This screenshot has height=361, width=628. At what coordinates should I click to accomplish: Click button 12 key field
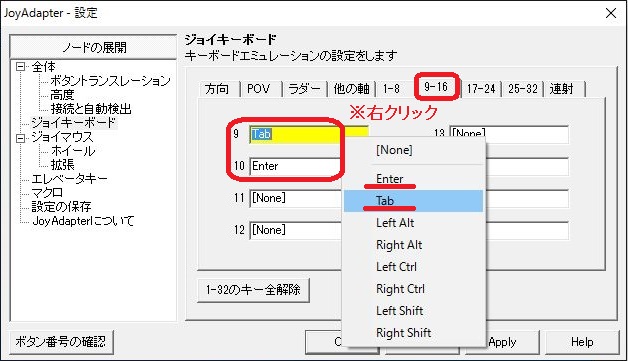[296, 230]
